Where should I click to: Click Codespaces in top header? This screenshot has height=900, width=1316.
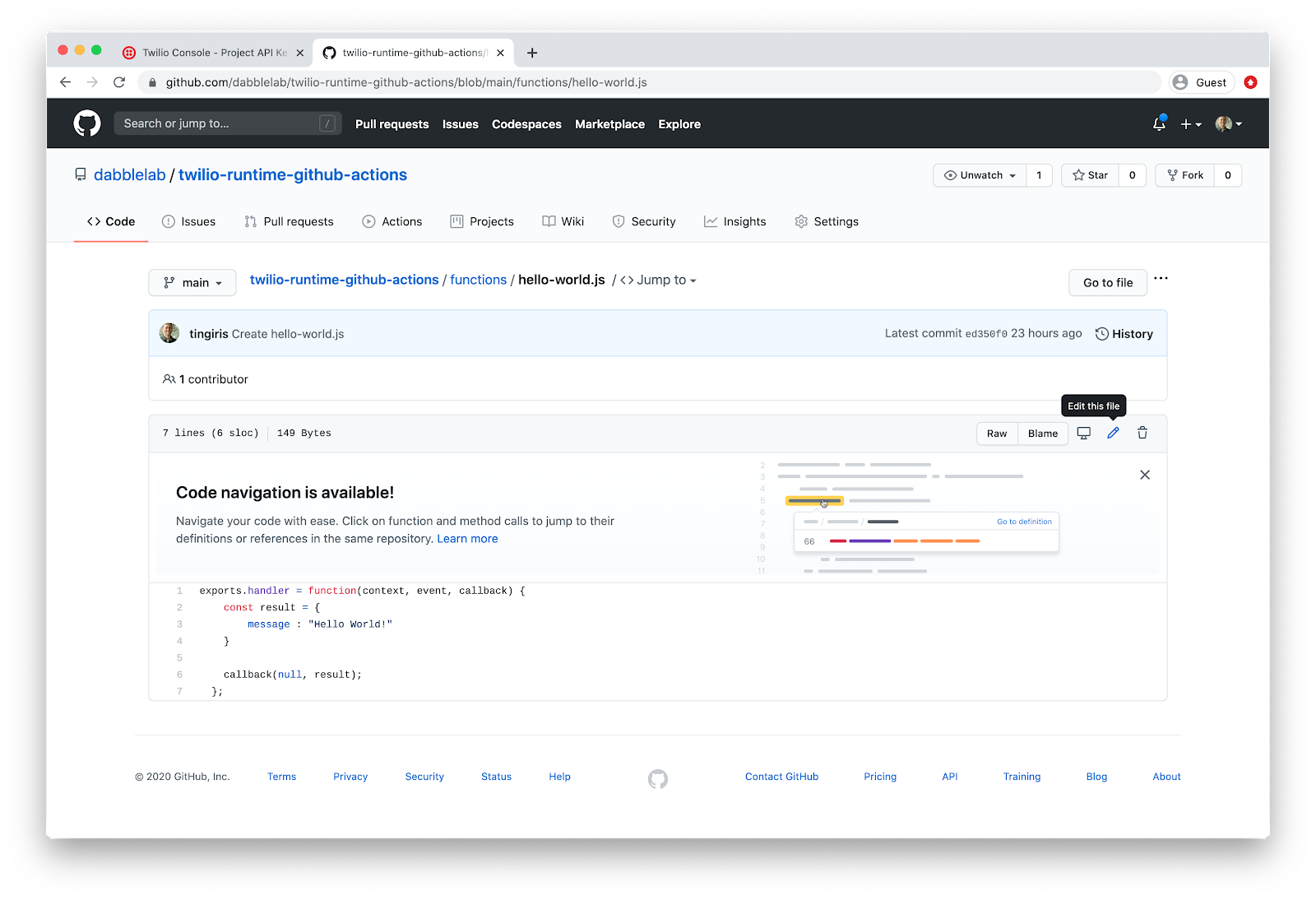[526, 124]
